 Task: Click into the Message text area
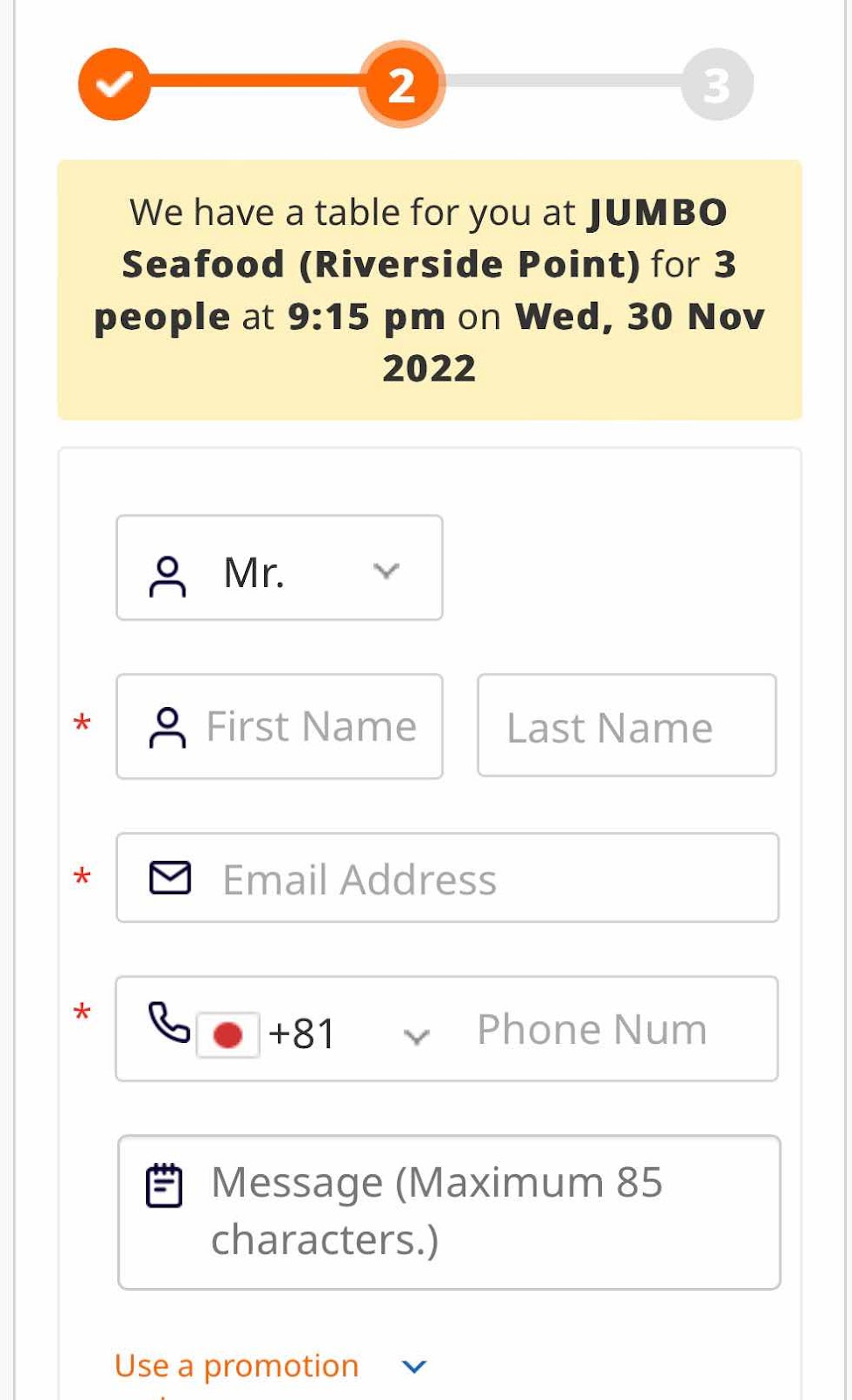click(450, 1213)
